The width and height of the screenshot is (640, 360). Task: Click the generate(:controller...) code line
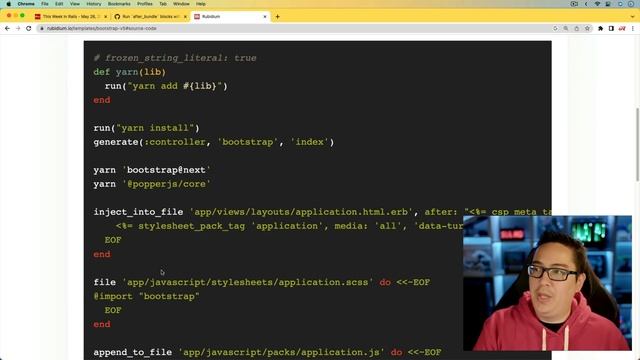click(213, 142)
